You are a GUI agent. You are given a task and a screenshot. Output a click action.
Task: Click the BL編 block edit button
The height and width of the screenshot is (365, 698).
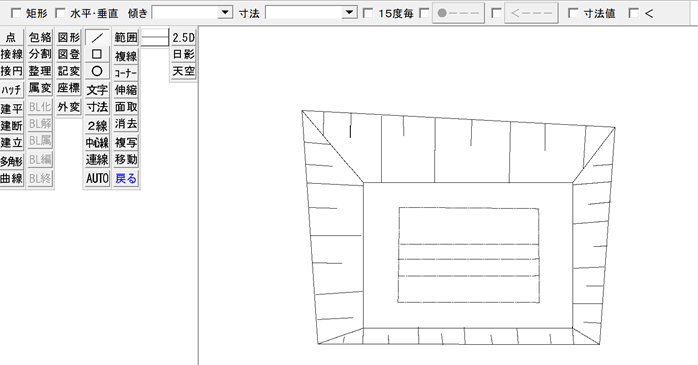tap(40, 159)
